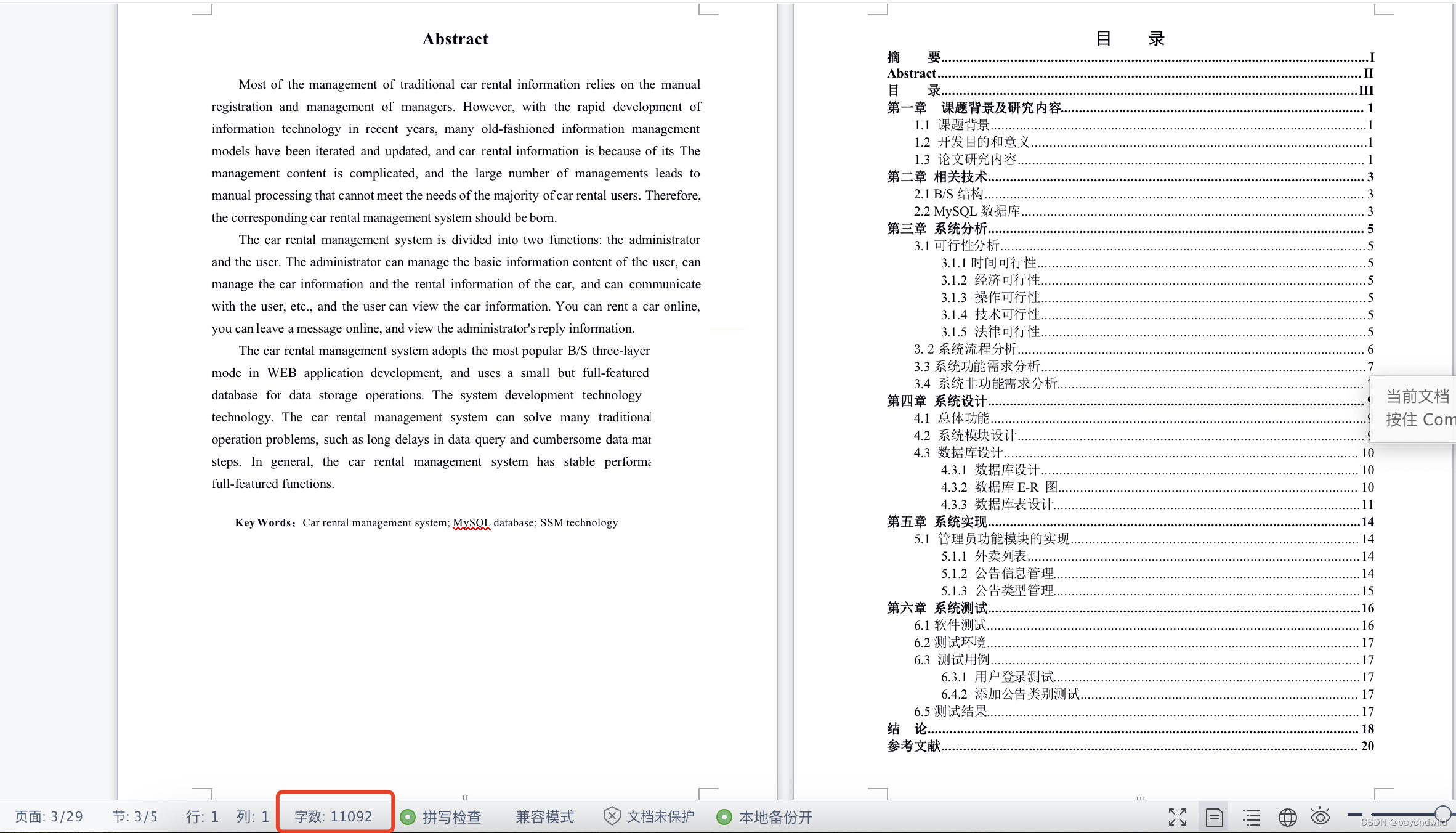Click the zoom slider handle
Screen dimensions: 1456x833
tap(1442, 814)
